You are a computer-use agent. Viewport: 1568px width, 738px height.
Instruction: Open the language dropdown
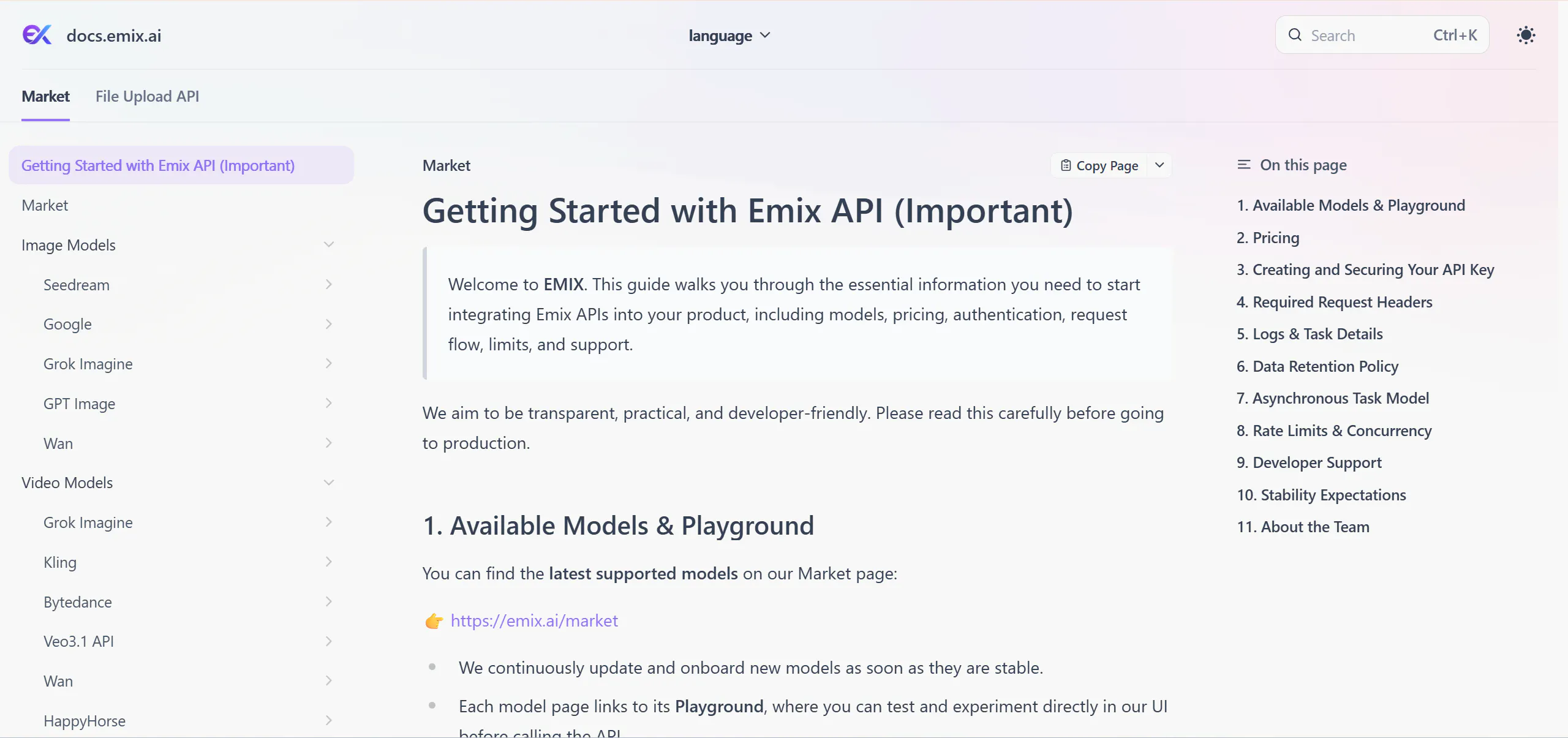click(729, 36)
